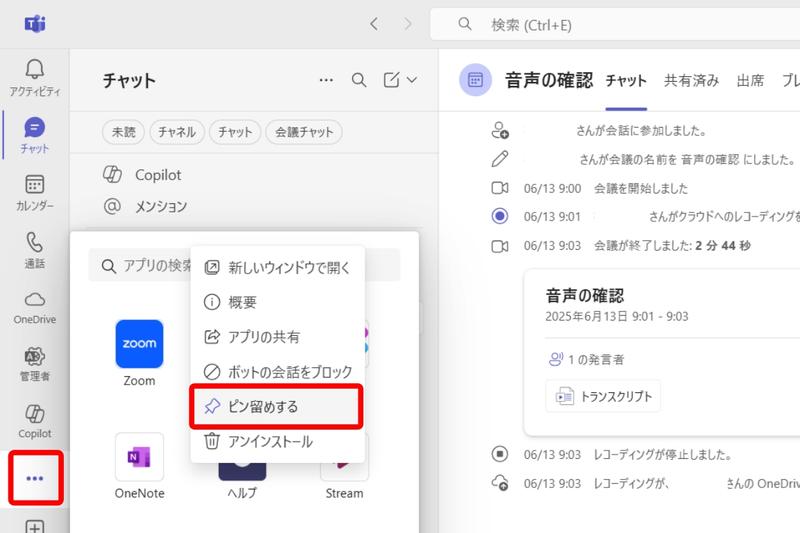800x533 pixels.
Task: Click '会議を開始しました' message at 9:00
Action: click(x=641, y=189)
